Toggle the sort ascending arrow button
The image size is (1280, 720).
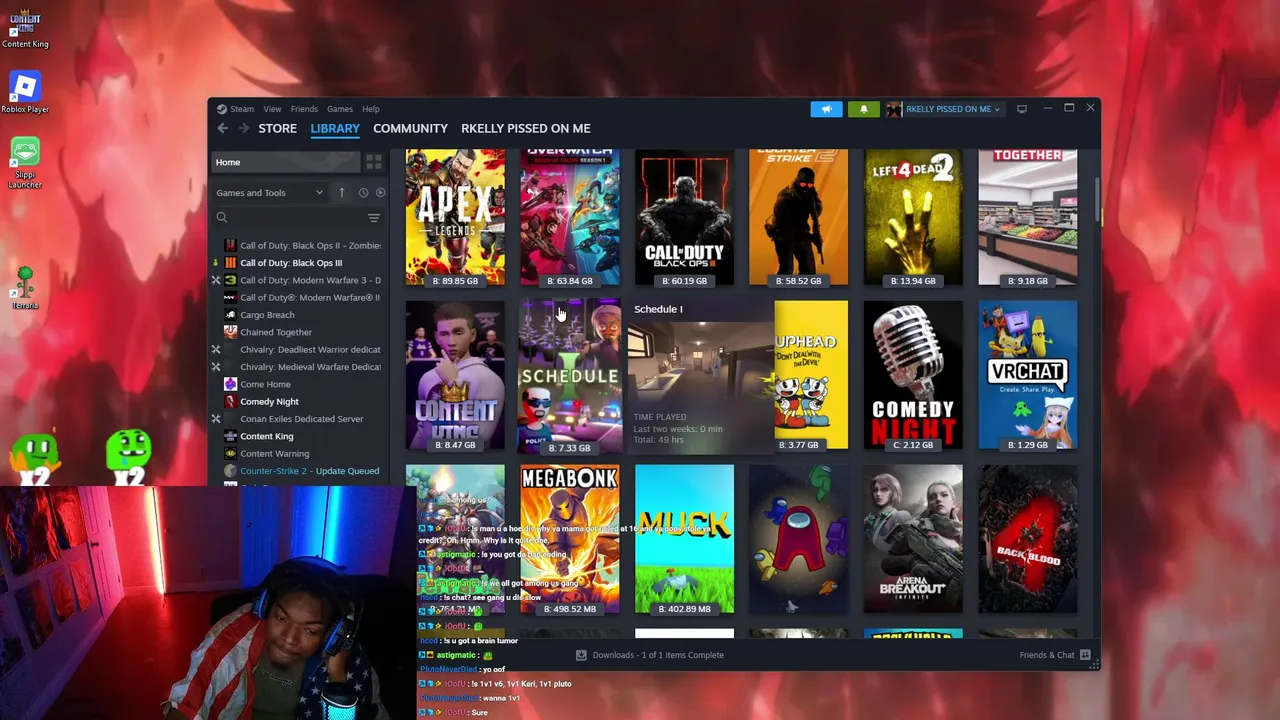(x=342, y=193)
